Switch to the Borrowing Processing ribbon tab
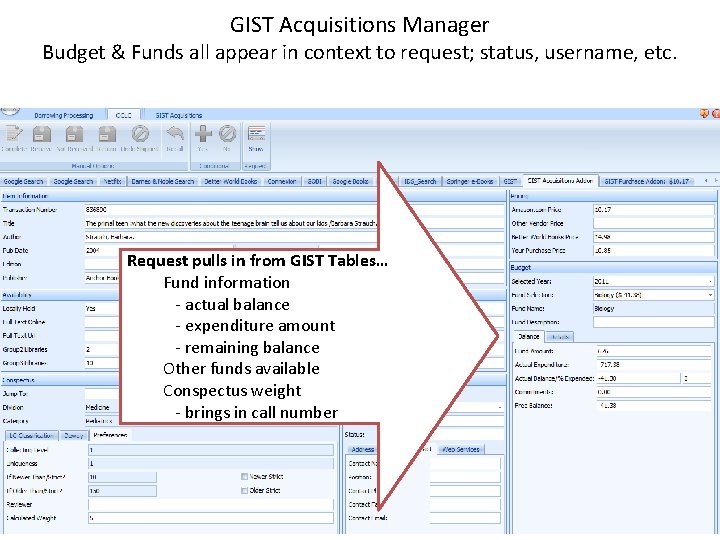 [63, 115]
